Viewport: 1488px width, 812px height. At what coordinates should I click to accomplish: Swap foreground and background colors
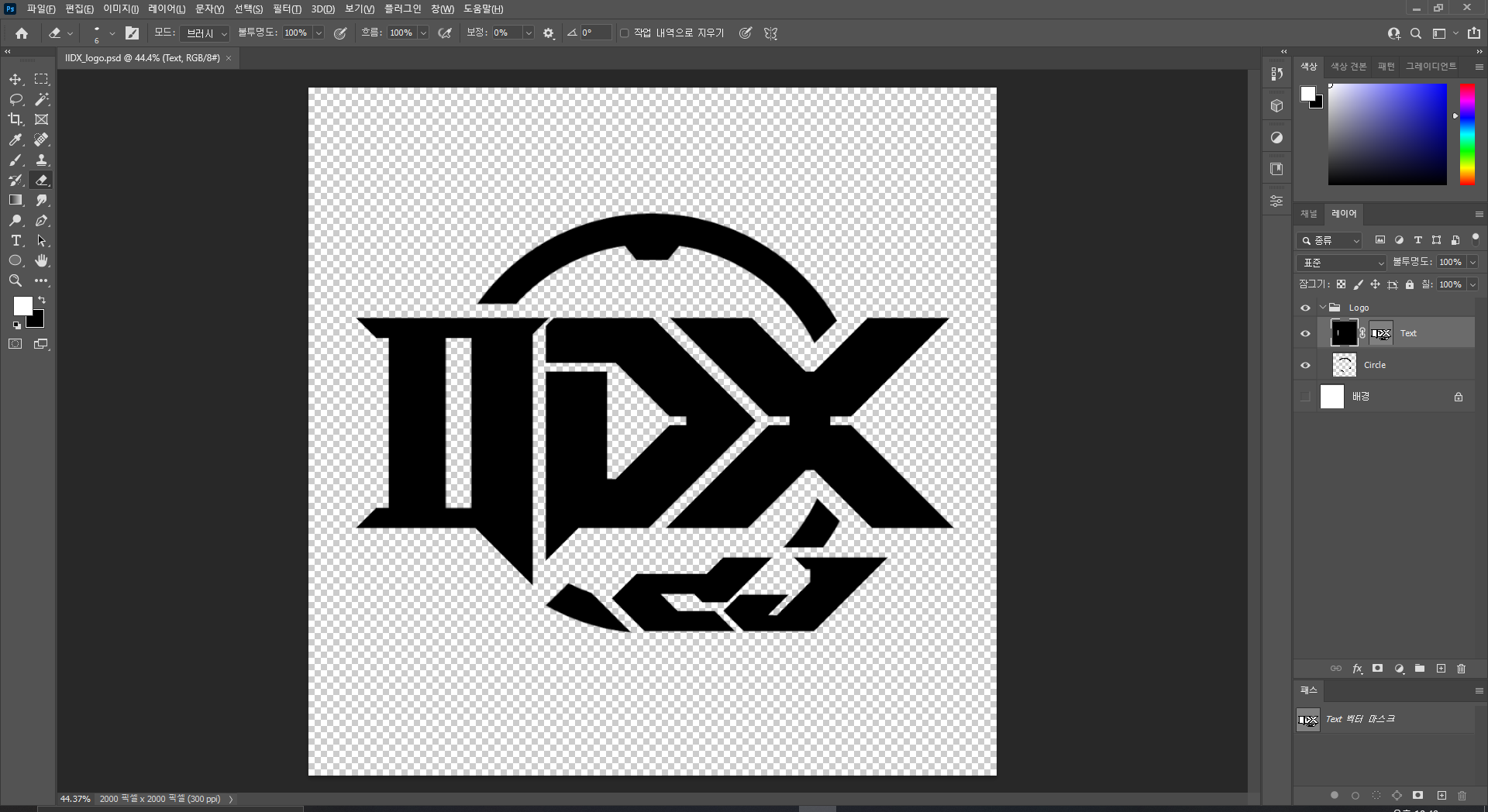[x=42, y=300]
